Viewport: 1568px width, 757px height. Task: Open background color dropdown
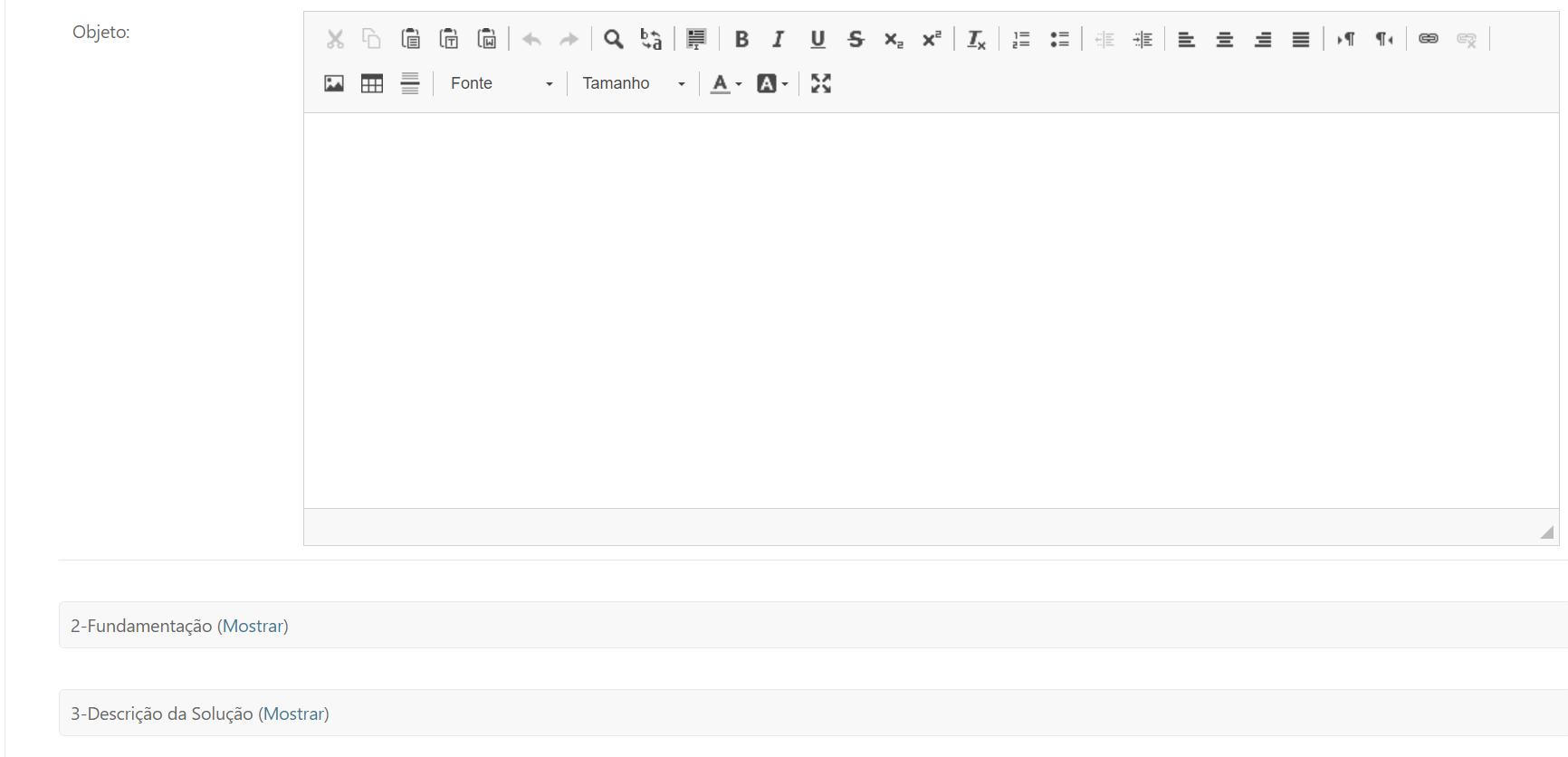pos(772,83)
